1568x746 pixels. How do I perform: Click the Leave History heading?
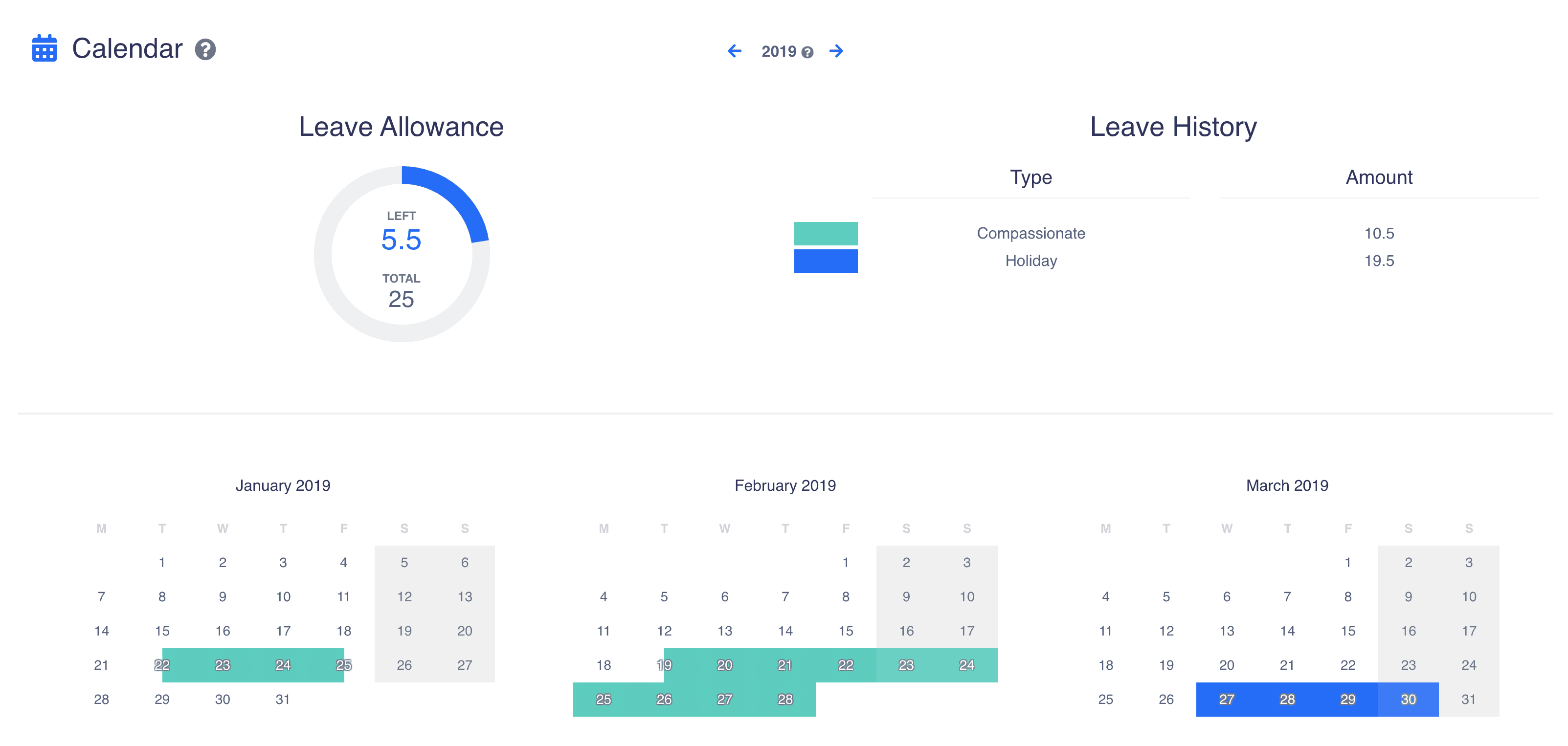coord(1173,127)
